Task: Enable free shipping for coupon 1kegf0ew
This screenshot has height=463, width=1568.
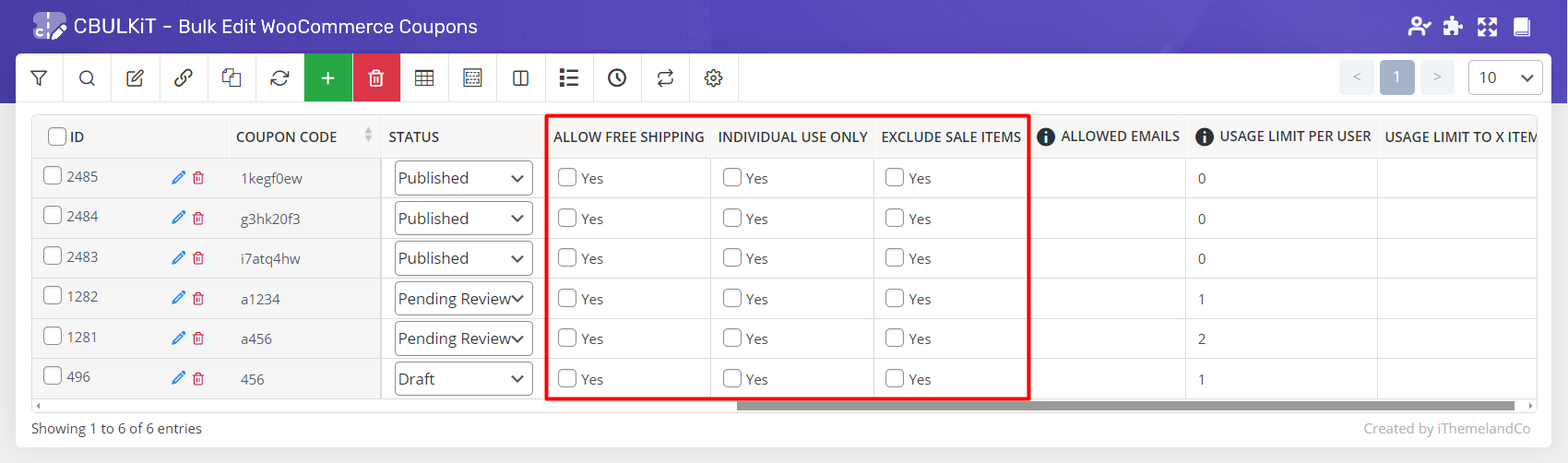Action: [567, 178]
